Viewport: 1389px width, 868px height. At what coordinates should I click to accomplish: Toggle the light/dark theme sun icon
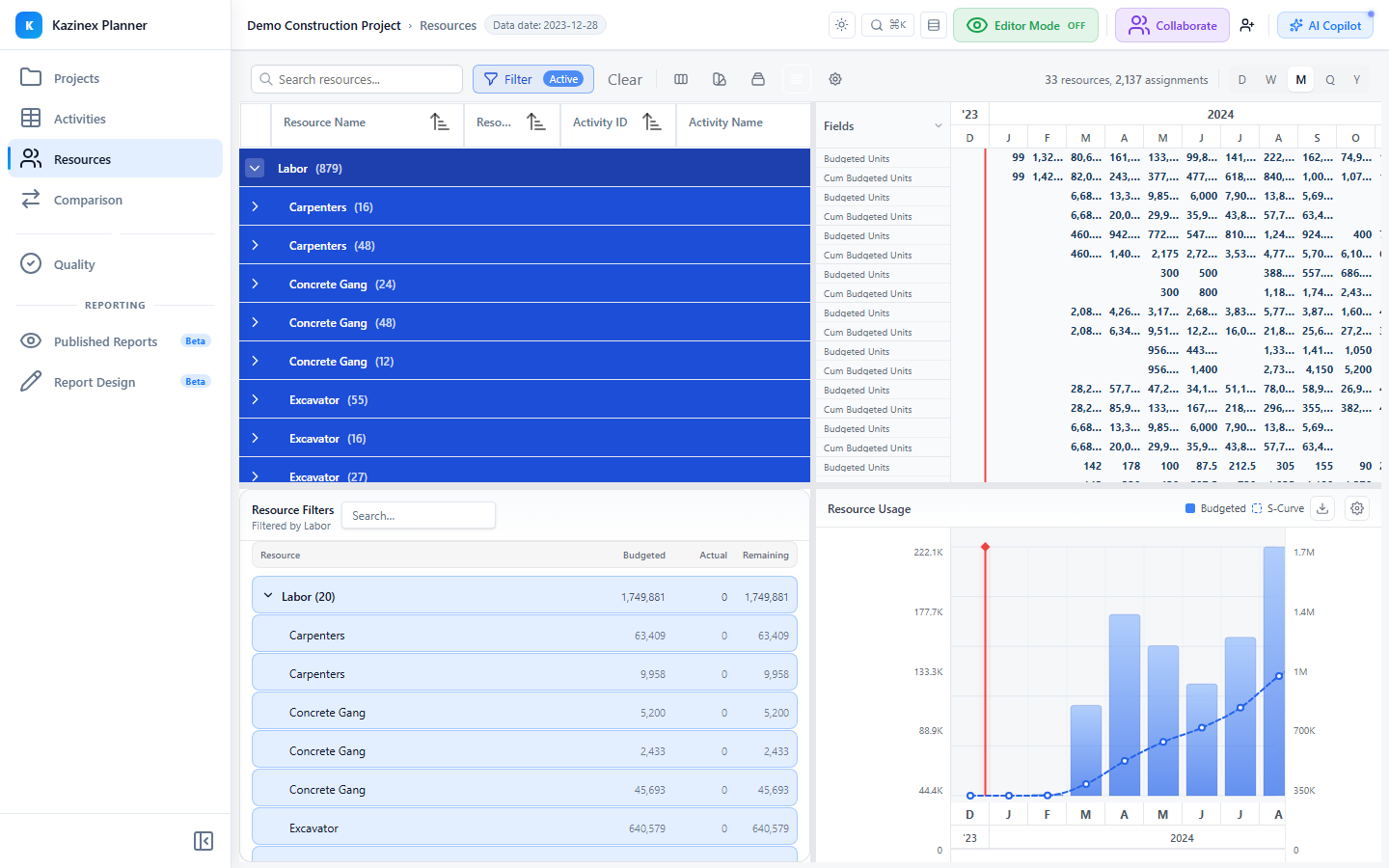[842, 25]
